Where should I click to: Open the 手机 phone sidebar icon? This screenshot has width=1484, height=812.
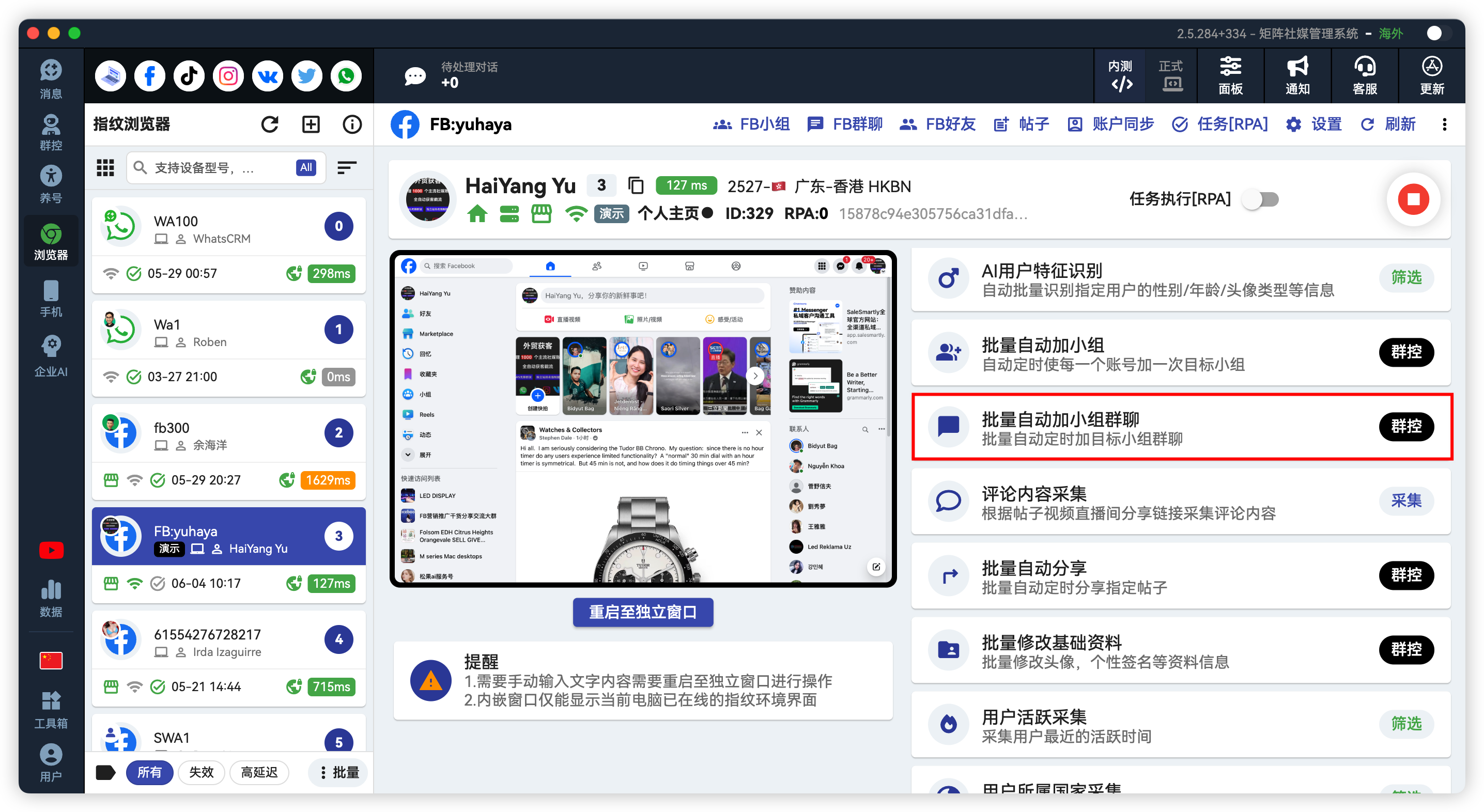click(x=51, y=299)
